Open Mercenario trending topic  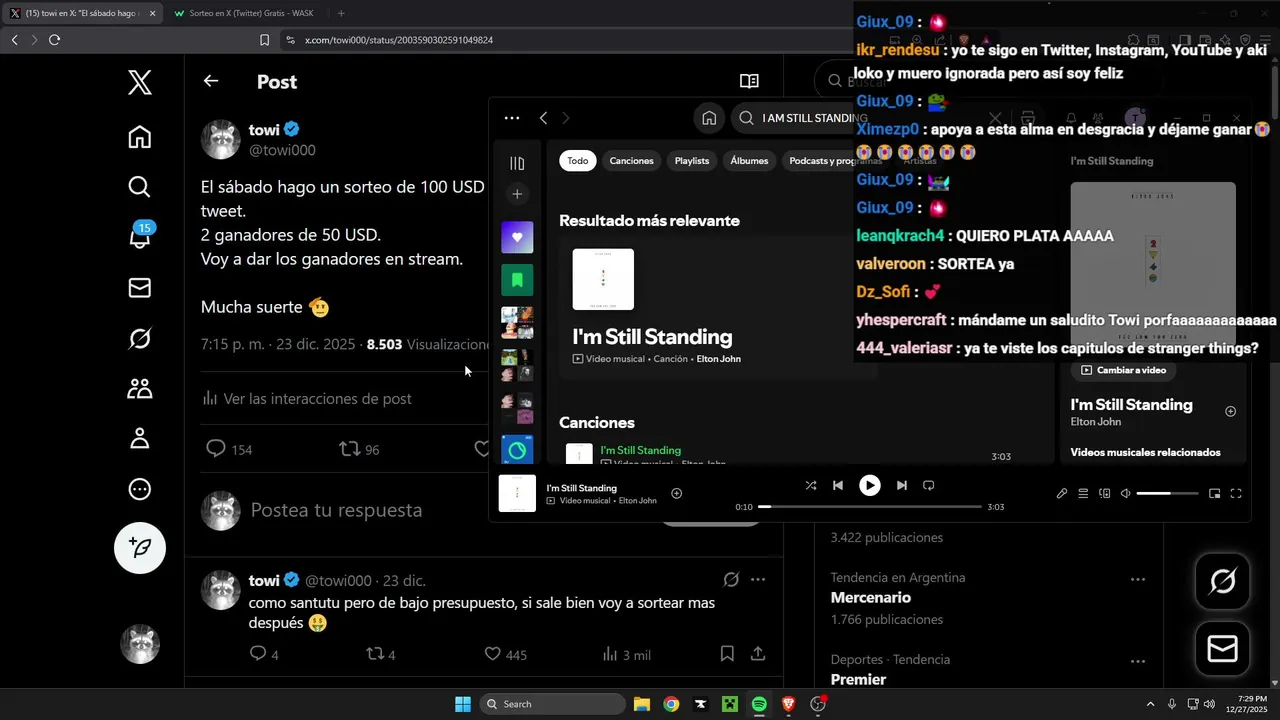871,597
